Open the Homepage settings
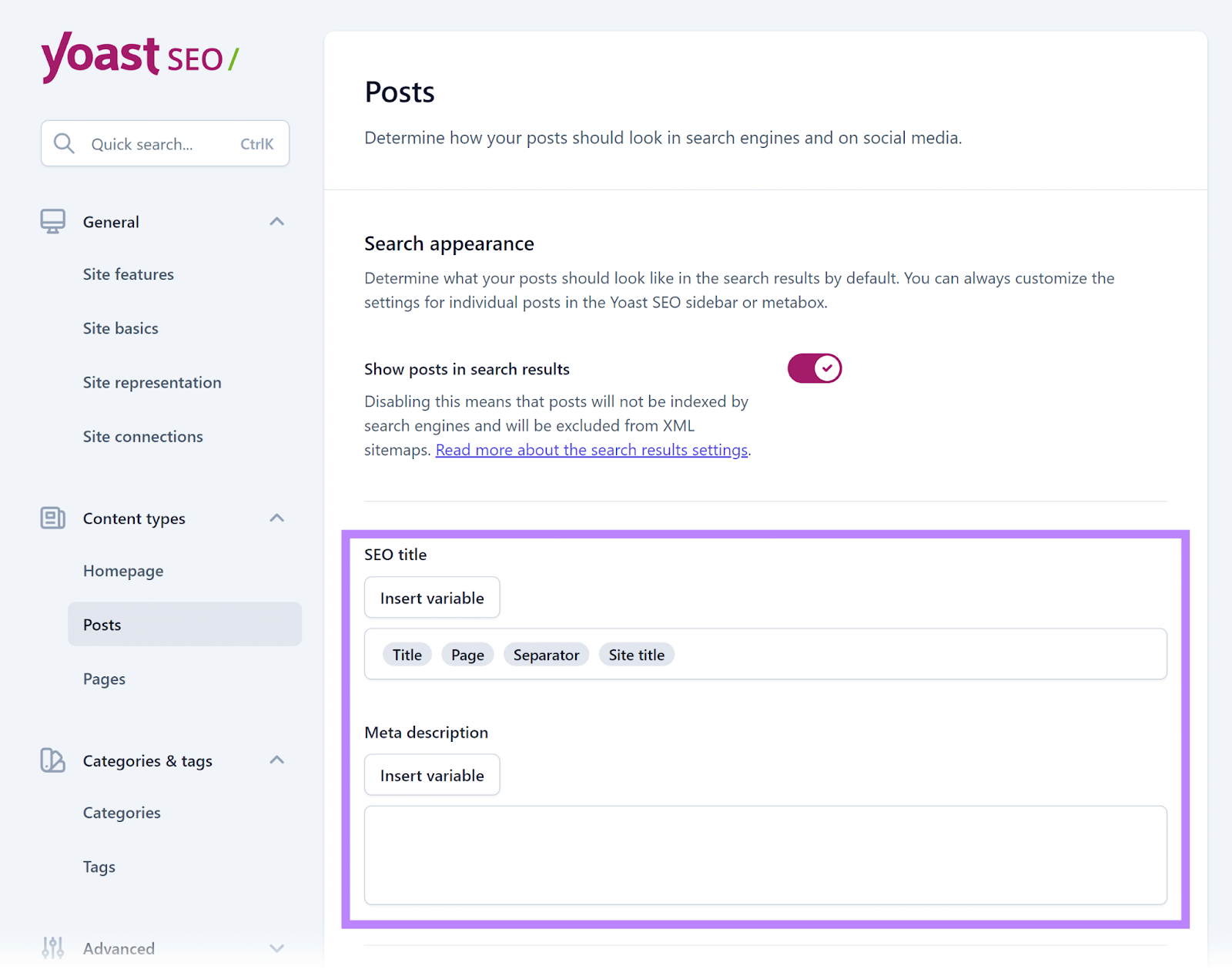This screenshot has height=976, width=1232. [x=122, y=571]
